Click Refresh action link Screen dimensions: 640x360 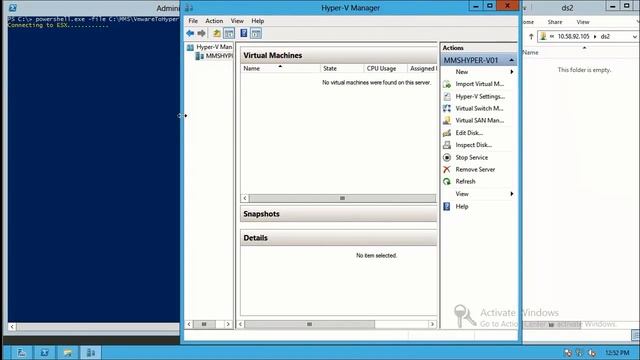pyautogui.click(x=465, y=182)
